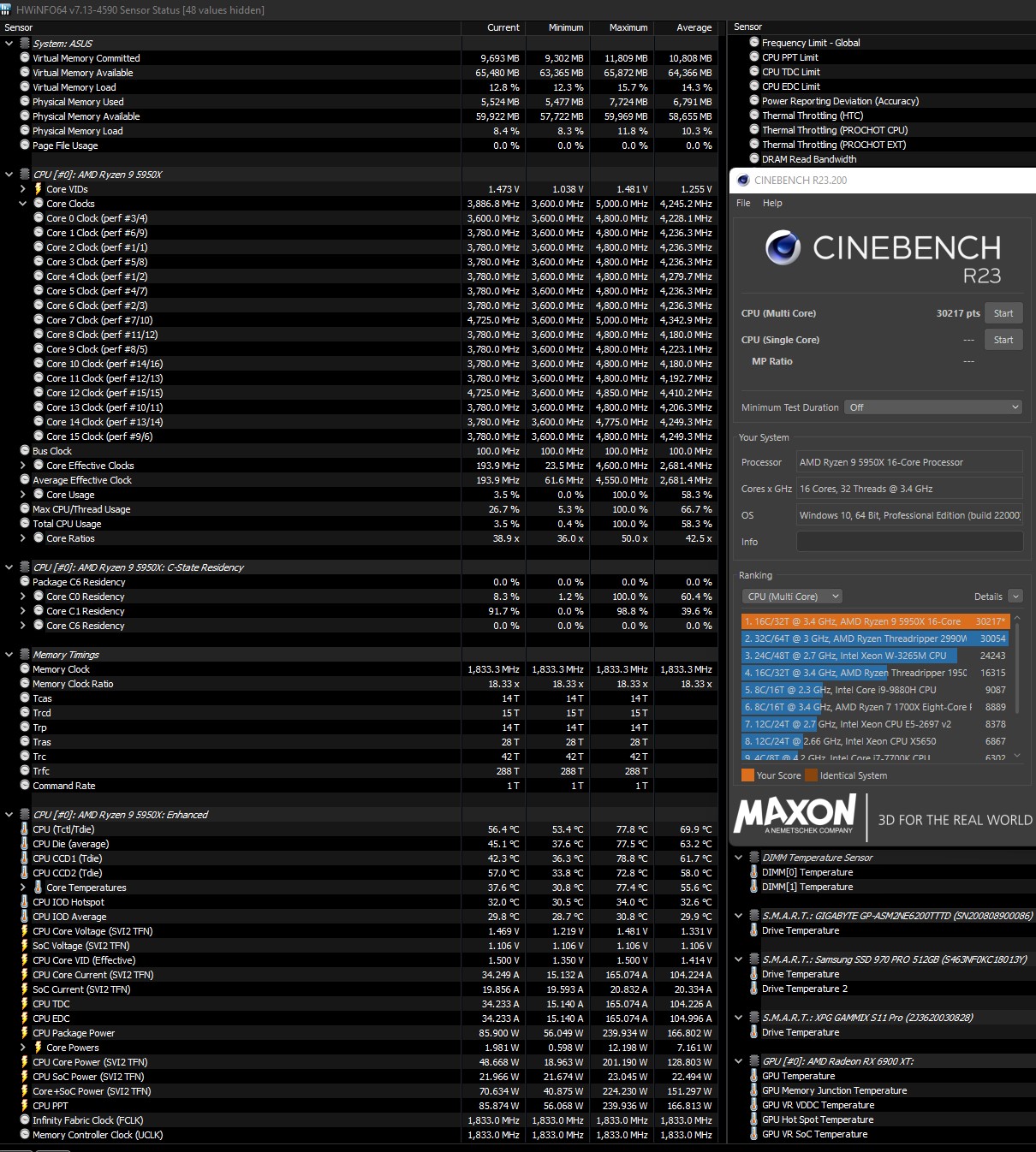Image resolution: width=1036 pixels, height=1152 pixels.
Task: Click the lightning icon for SoC Voltage (SVI2 TFN)
Action: [x=25, y=945]
